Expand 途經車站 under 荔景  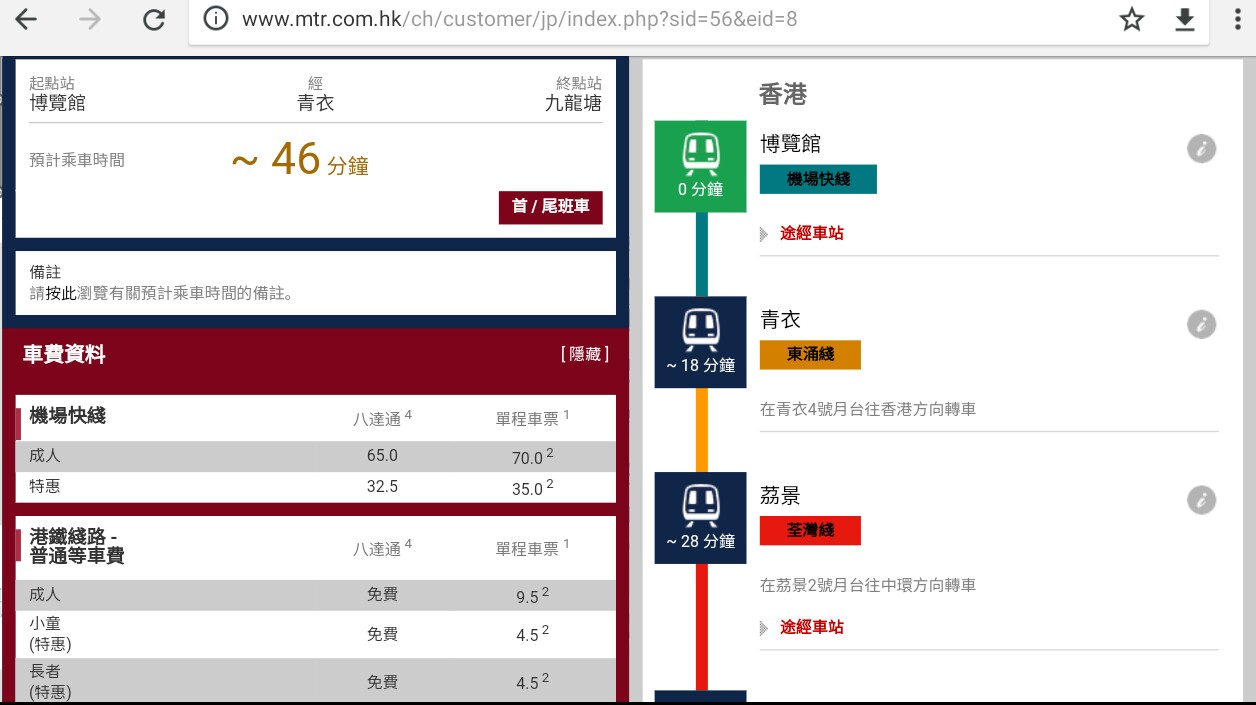(811, 627)
